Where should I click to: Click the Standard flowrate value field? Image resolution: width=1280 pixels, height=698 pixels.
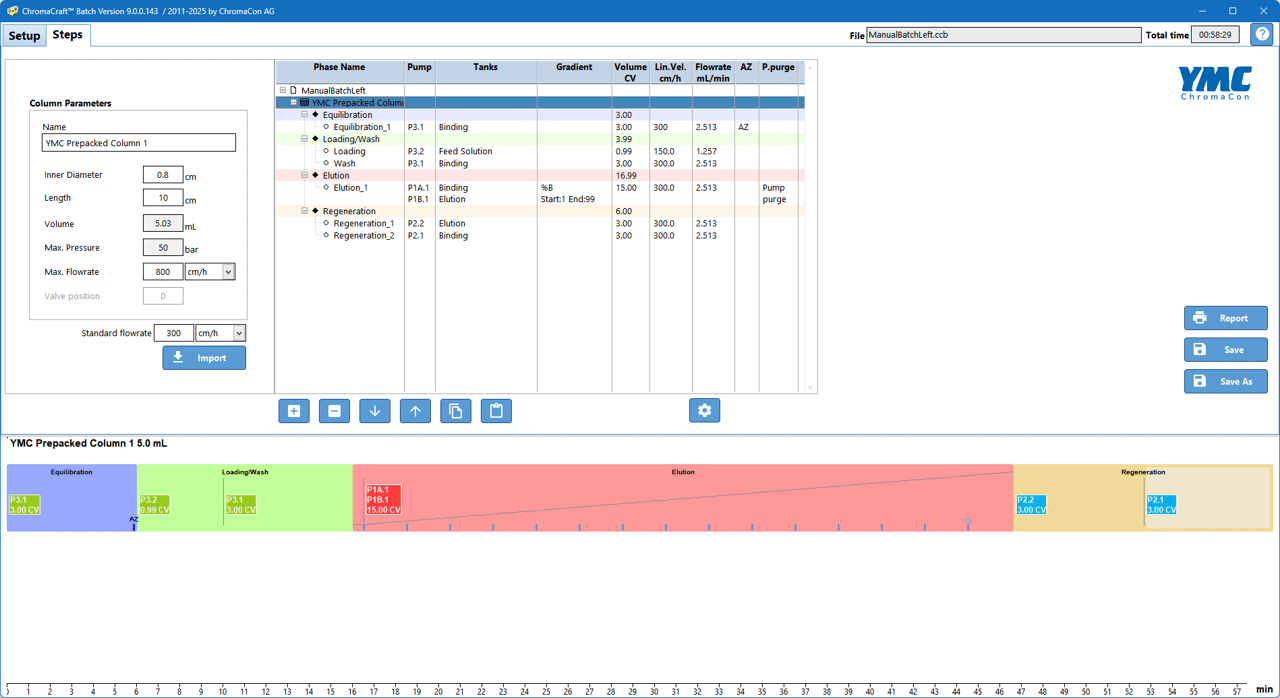point(174,333)
